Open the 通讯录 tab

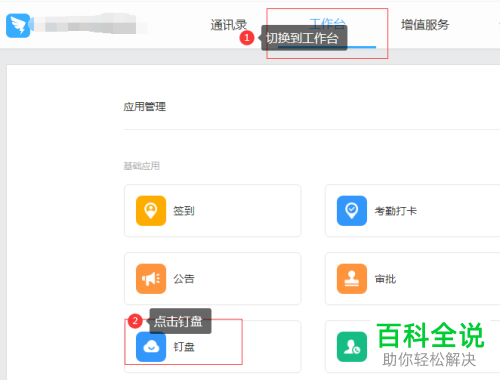click(x=229, y=25)
